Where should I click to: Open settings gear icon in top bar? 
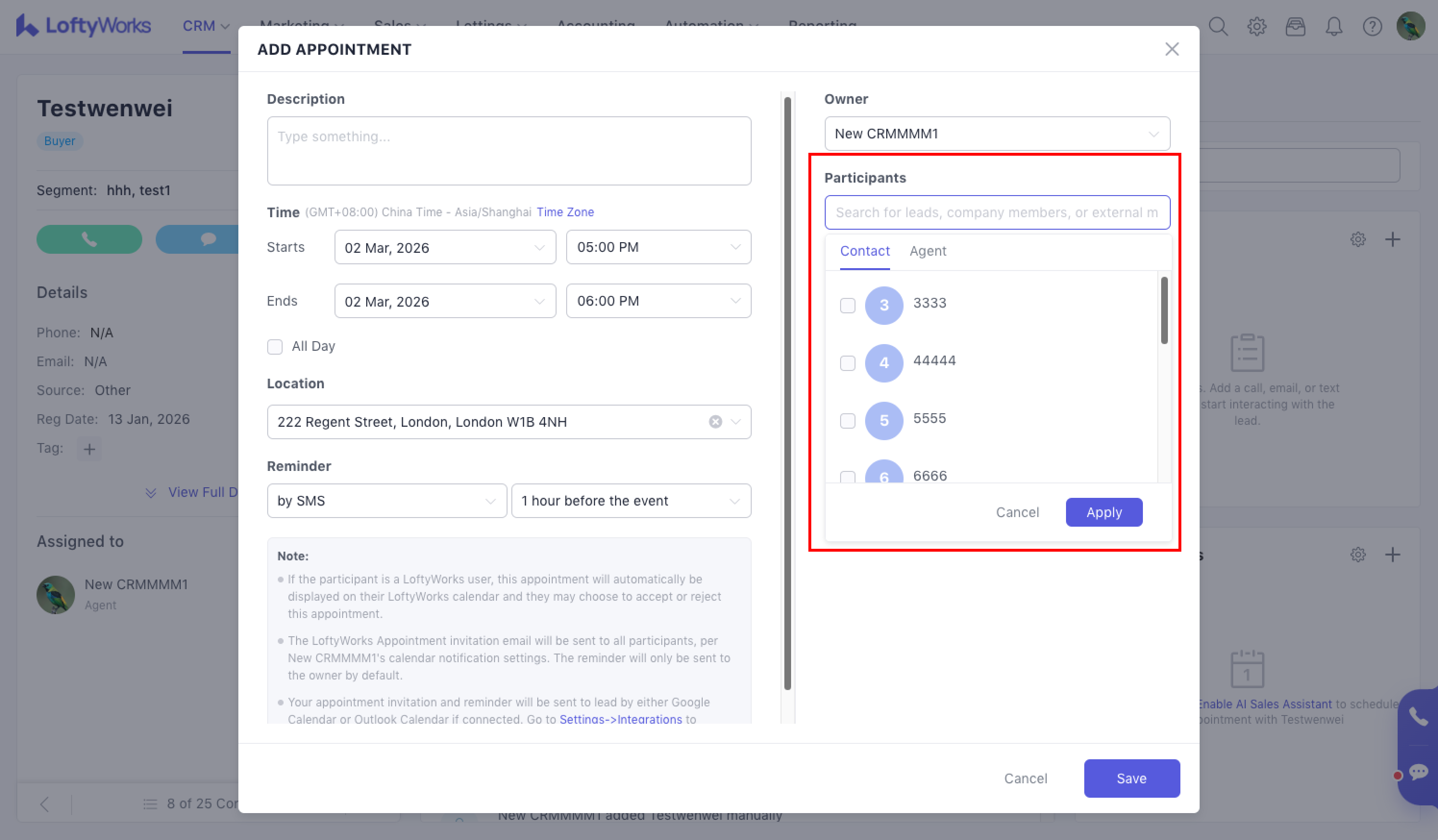tap(1256, 26)
